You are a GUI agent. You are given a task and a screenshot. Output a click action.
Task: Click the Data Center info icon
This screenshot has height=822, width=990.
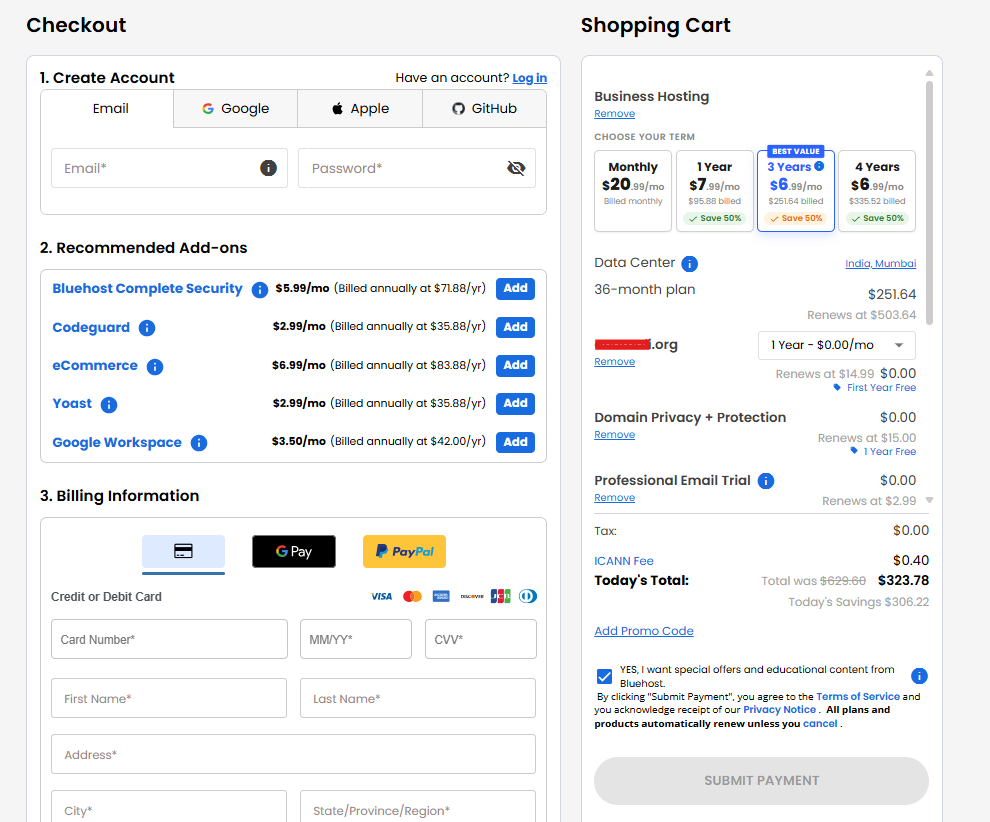pos(689,263)
